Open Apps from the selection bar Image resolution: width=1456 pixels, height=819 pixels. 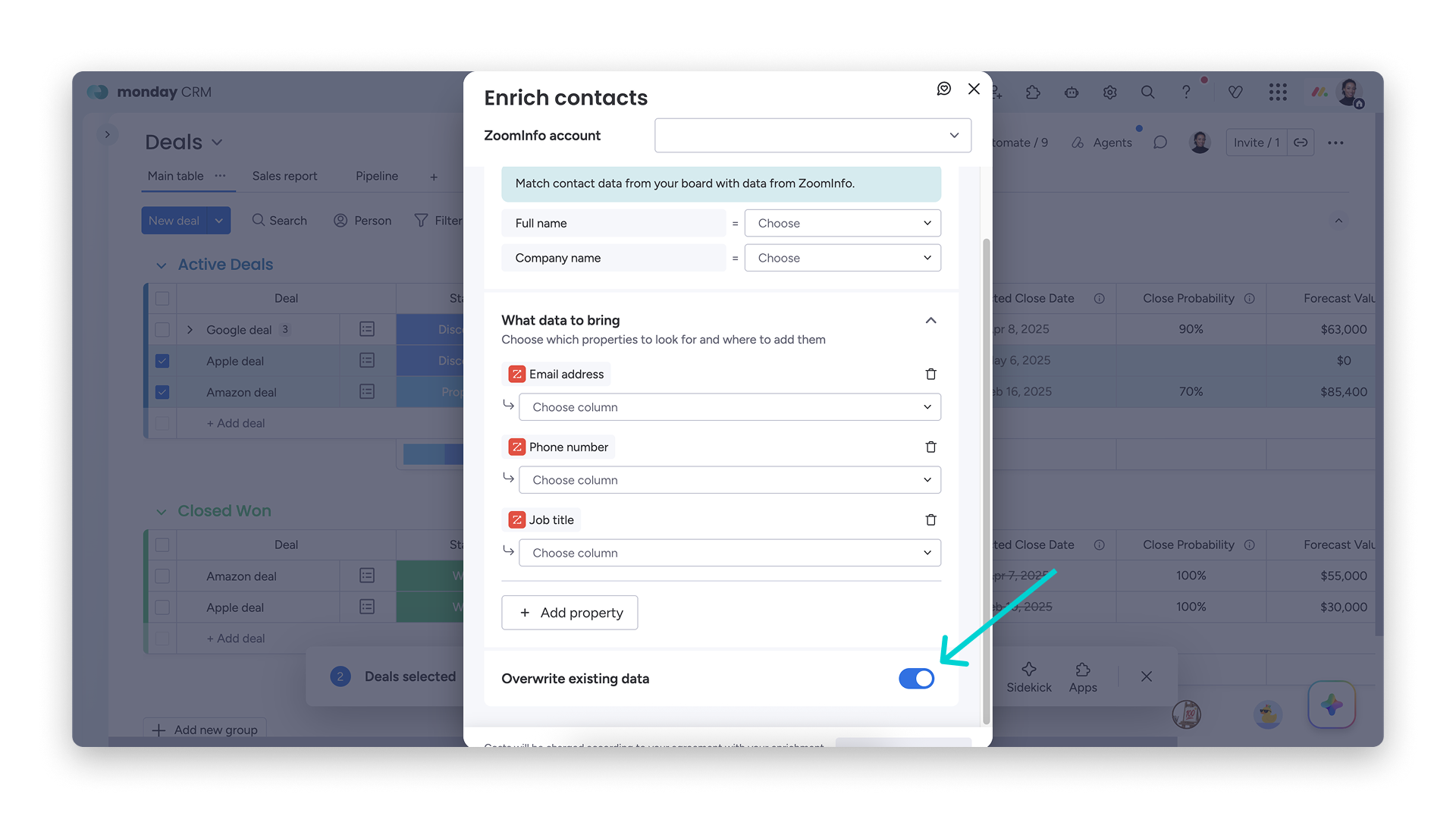click(1083, 677)
